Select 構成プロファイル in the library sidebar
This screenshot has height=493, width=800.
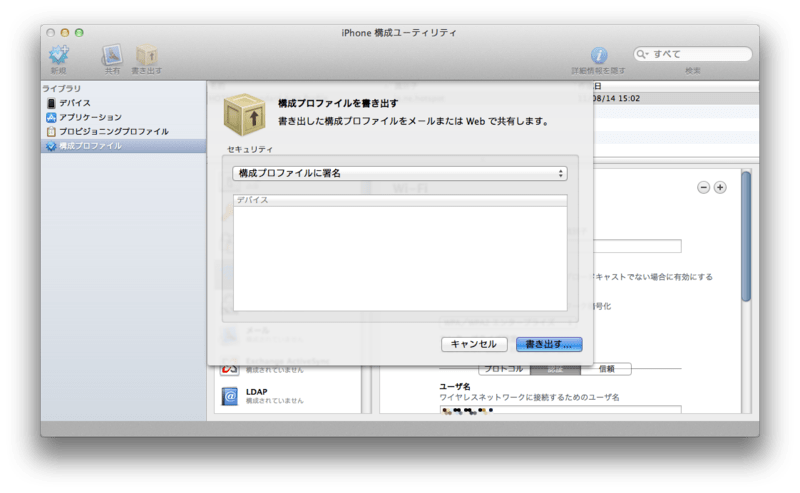[x=90, y=146]
